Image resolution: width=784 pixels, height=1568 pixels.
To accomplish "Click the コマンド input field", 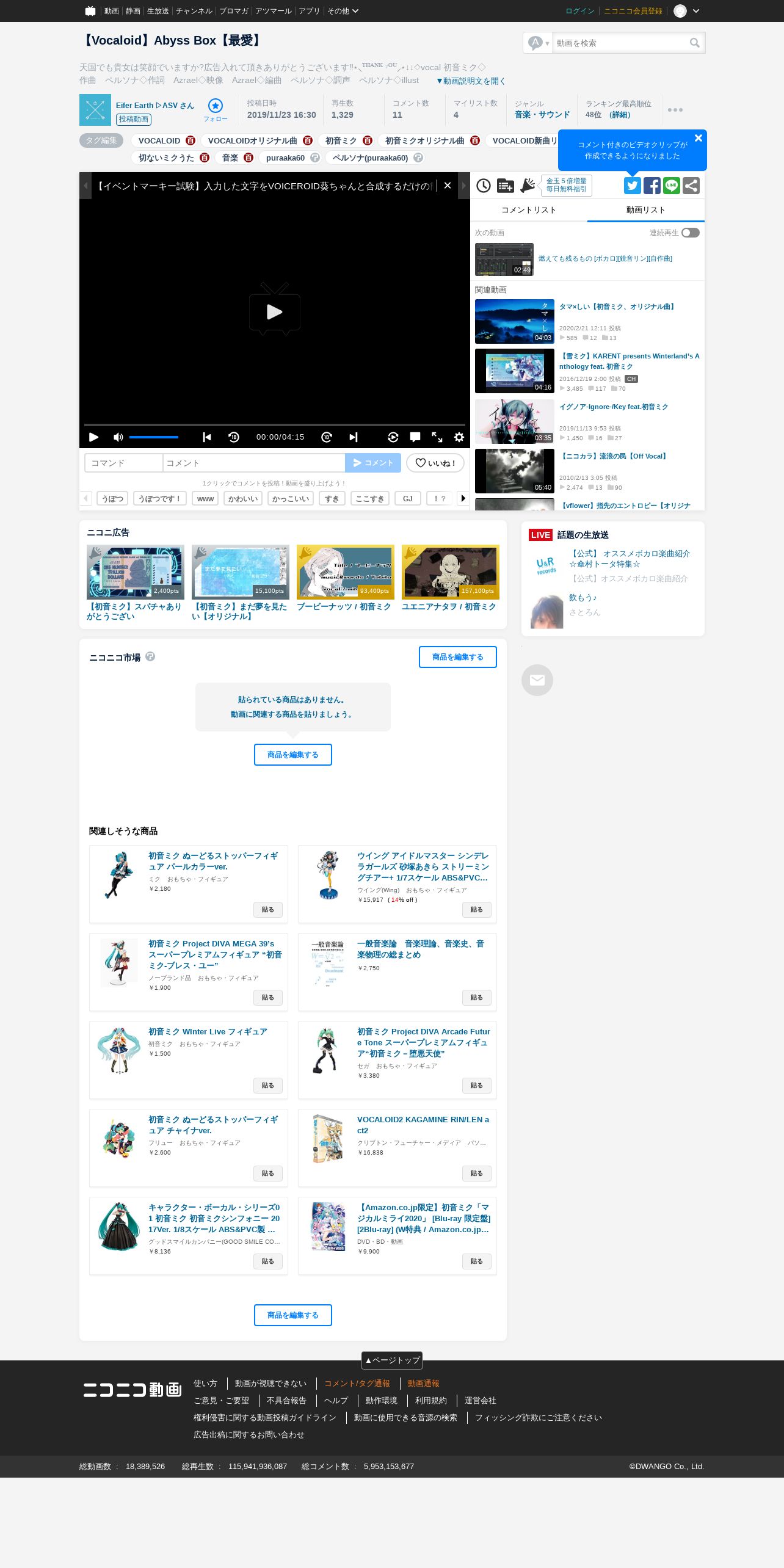I will tap(124, 463).
